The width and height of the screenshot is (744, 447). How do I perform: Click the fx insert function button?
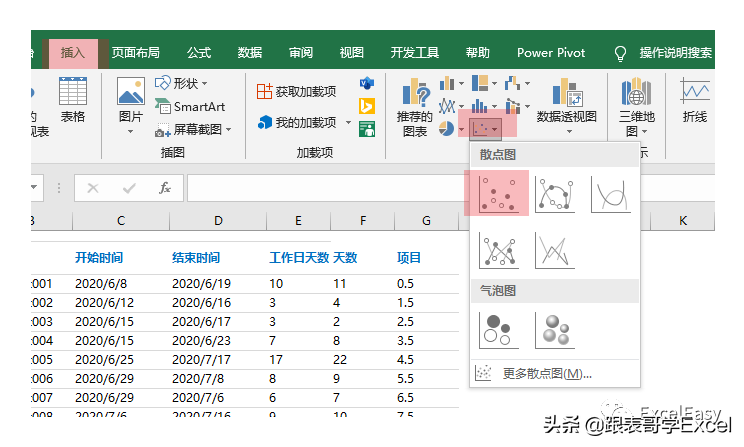165,188
